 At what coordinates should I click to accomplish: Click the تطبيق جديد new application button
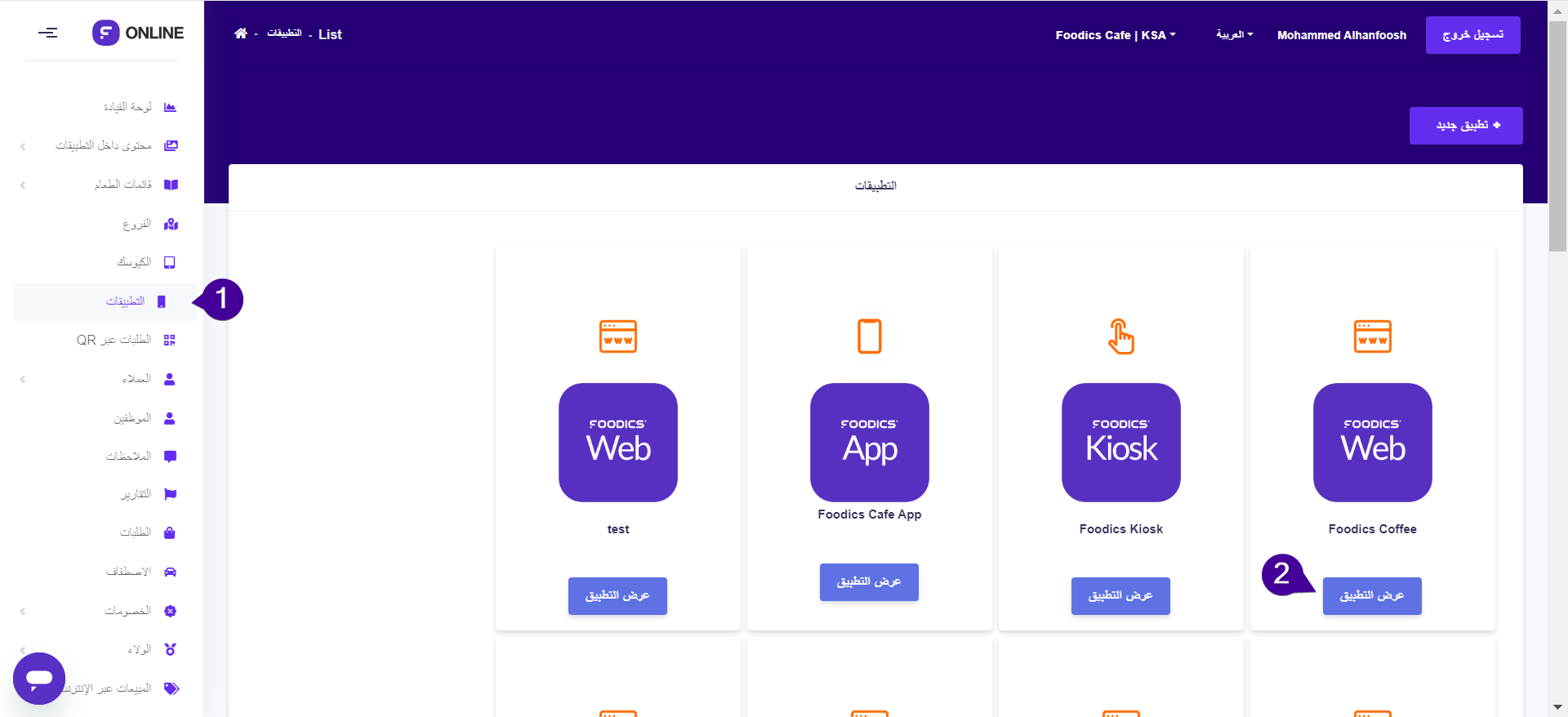(1466, 126)
